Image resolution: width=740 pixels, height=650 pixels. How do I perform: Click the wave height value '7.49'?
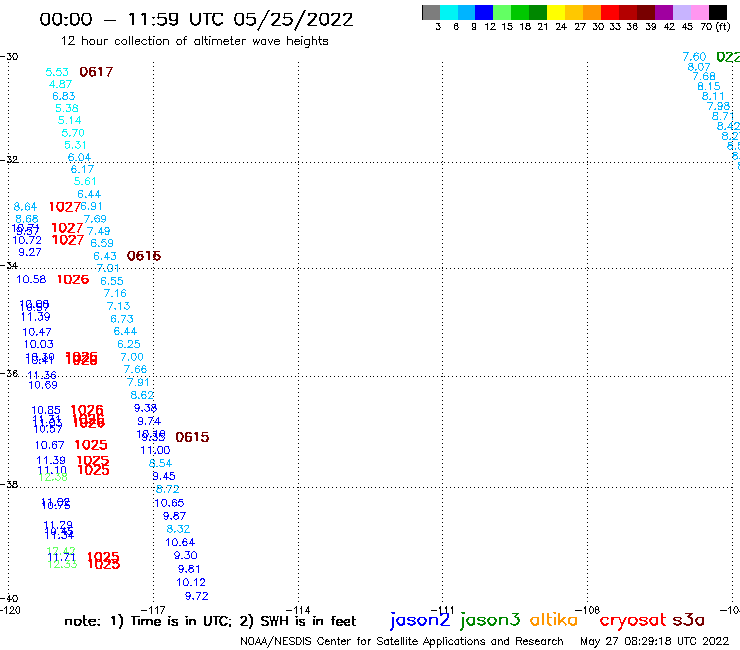point(99,231)
